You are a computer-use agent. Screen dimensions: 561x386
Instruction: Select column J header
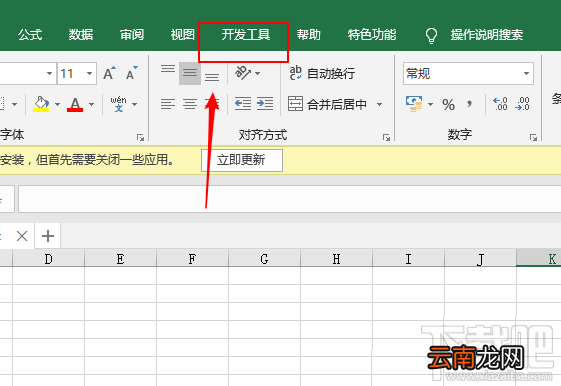(x=480, y=258)
